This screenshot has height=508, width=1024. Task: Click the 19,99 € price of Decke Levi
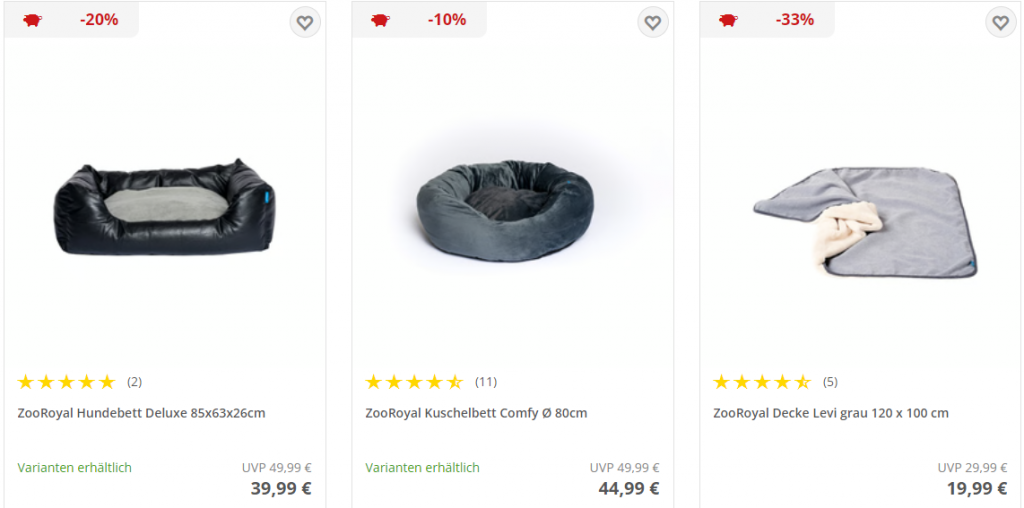pos(977,488)
